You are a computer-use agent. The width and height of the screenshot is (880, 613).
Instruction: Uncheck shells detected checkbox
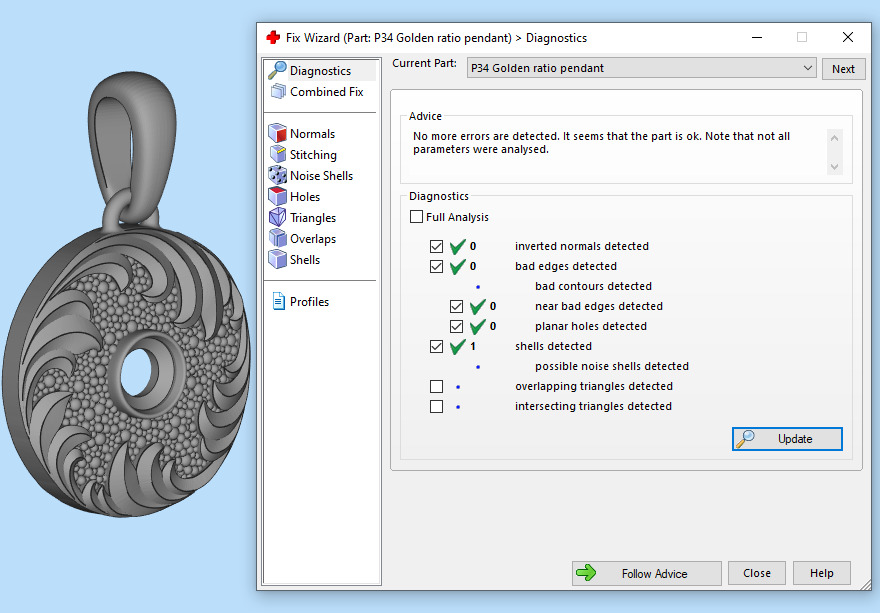coord(436,346)
